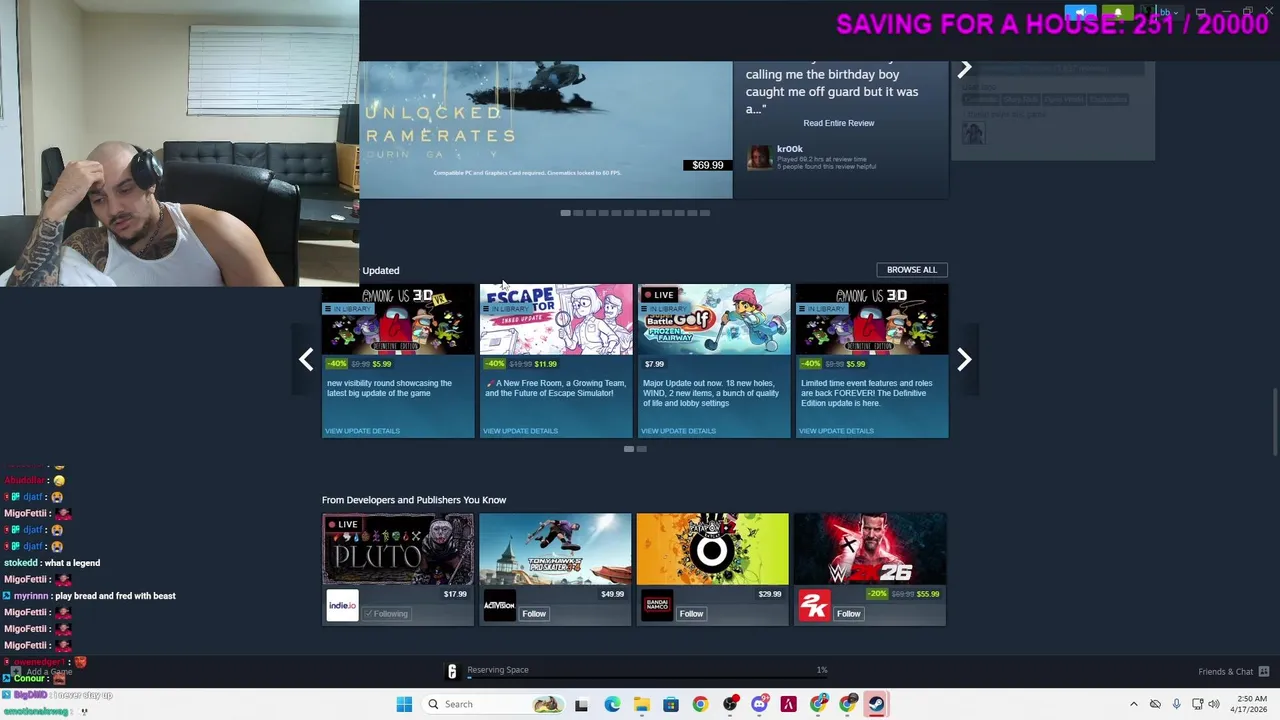Image resolution: width=1280 pixels, height=720 pixels.
Task: Go to next Recently Updated page arrow
Action: tap(964, 360)
